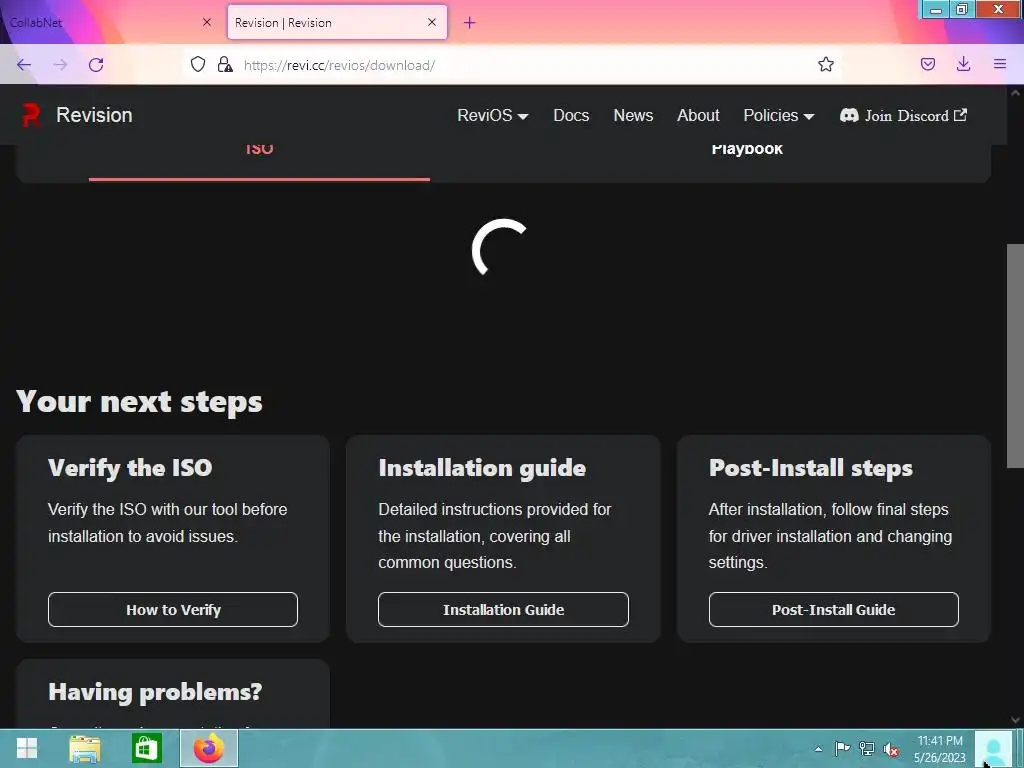This screenshot has width=1024, height=768.
Task: Click the Firefox taskbar icon
Action: pos(209,748)
